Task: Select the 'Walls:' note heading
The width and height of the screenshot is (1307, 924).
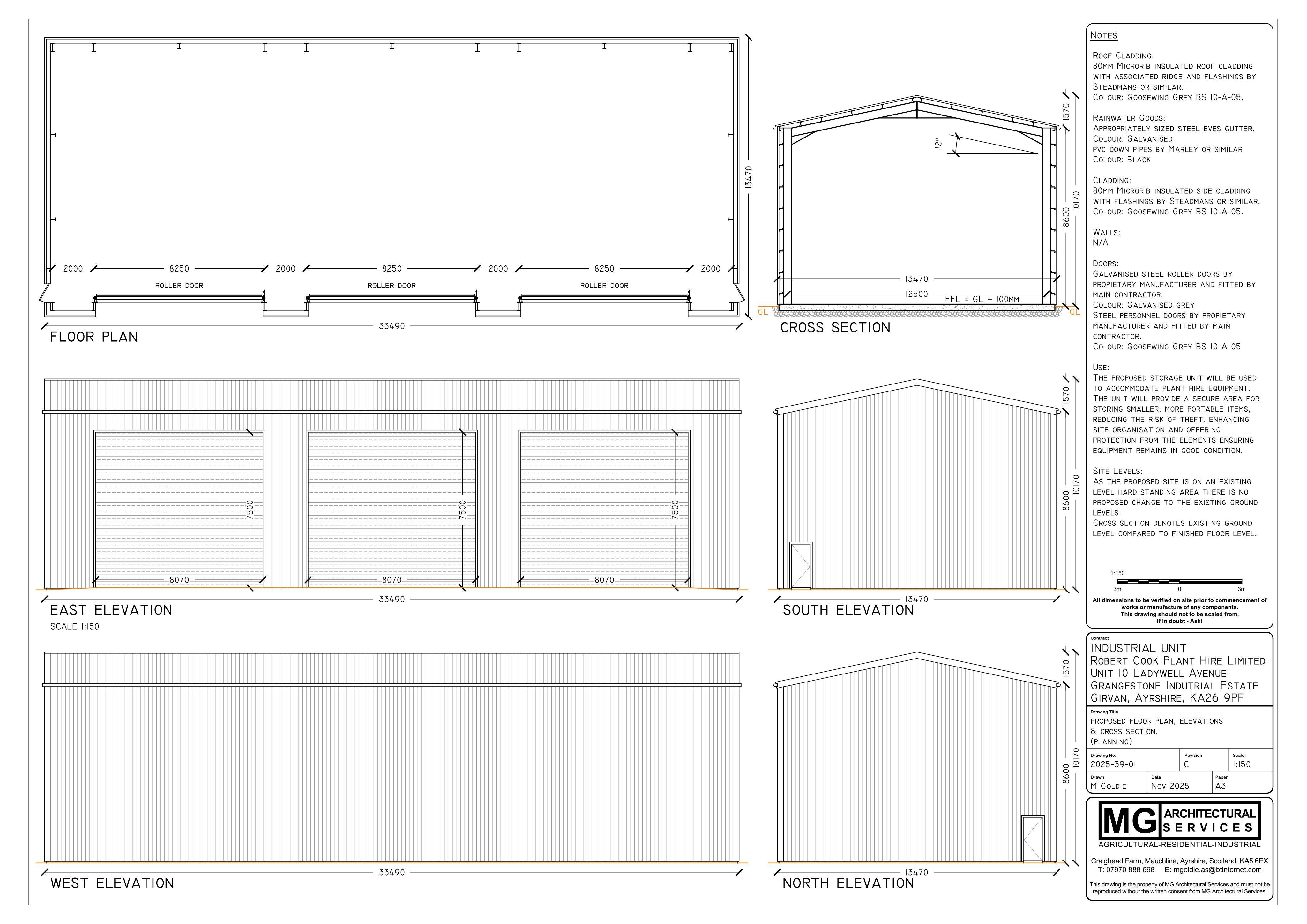Action: 1106,232
